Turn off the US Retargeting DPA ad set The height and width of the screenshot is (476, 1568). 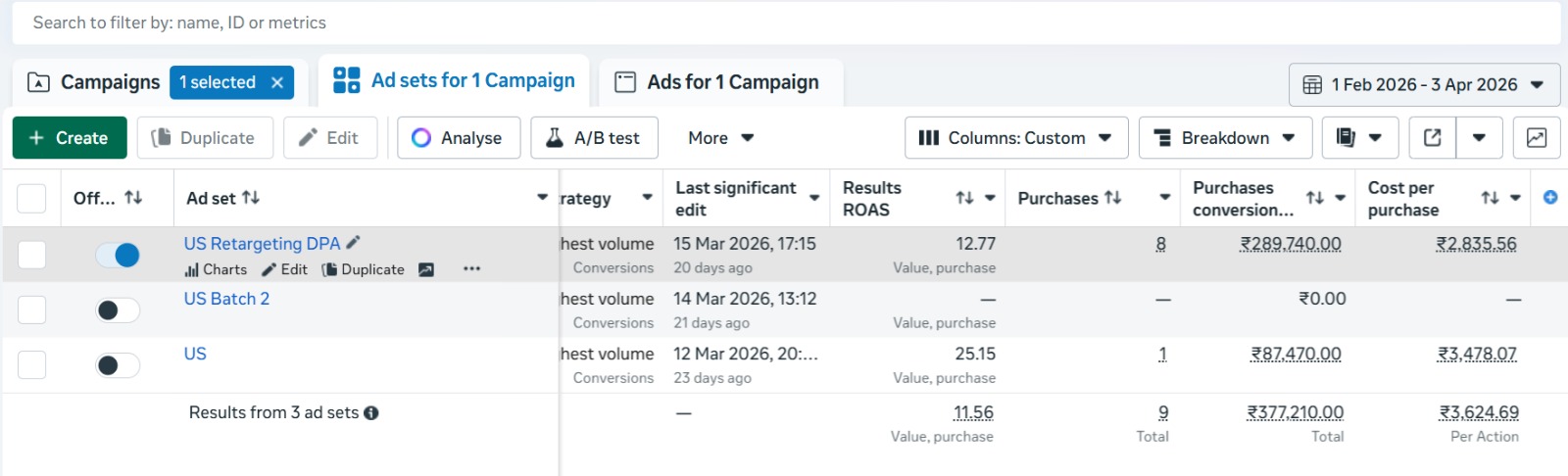coord(118,256)
